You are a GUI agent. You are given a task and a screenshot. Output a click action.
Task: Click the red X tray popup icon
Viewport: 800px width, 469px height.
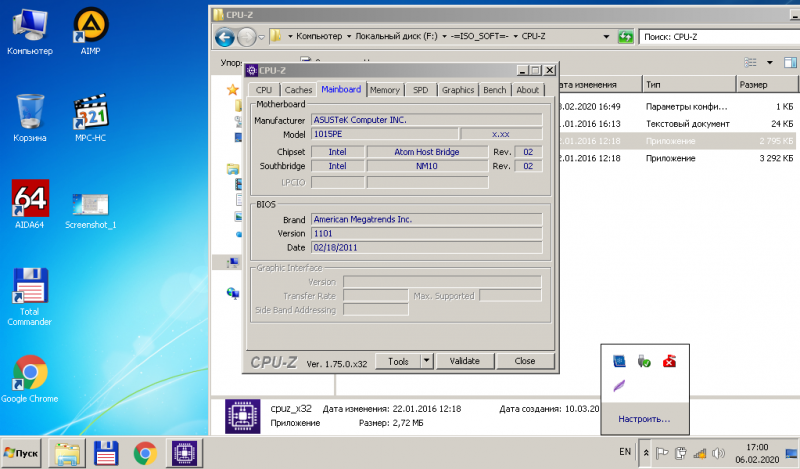click(669, 361)
